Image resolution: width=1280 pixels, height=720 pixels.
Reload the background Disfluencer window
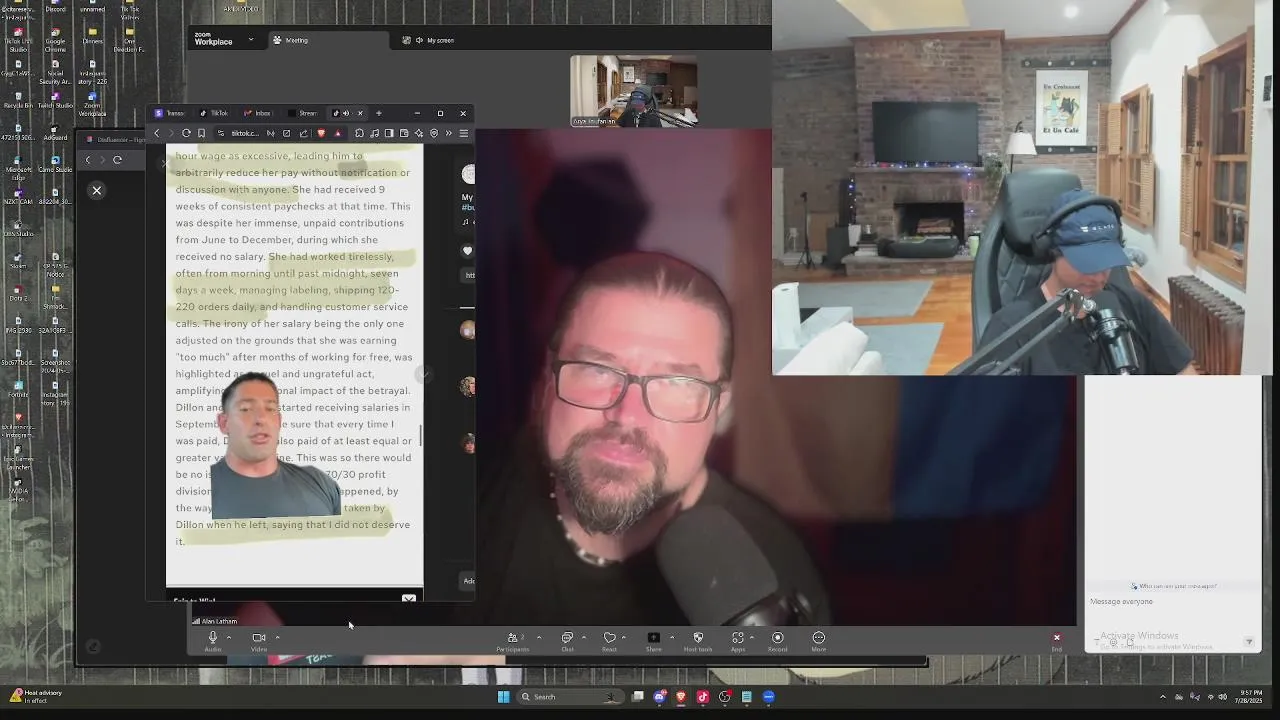tap(117, 160)
